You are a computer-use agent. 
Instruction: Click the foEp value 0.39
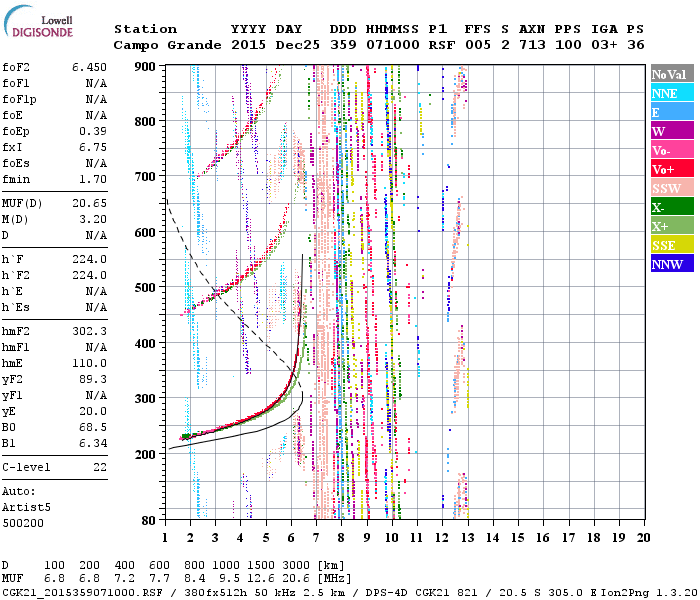93,131
